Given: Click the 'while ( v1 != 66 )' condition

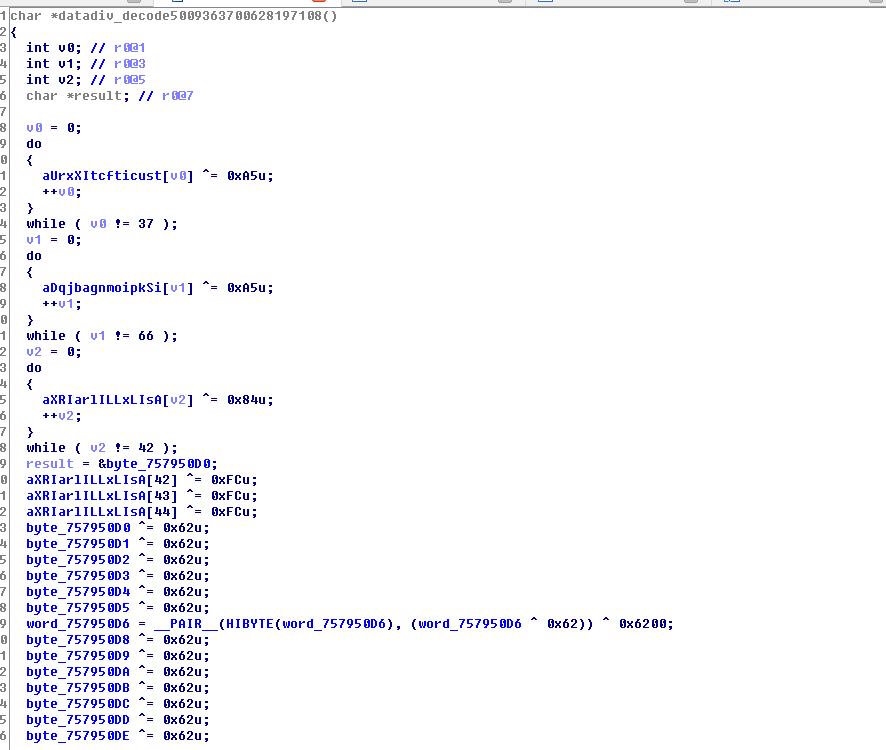Looking at the screenshot, I should pyautogui.click(x=102, y=336).
